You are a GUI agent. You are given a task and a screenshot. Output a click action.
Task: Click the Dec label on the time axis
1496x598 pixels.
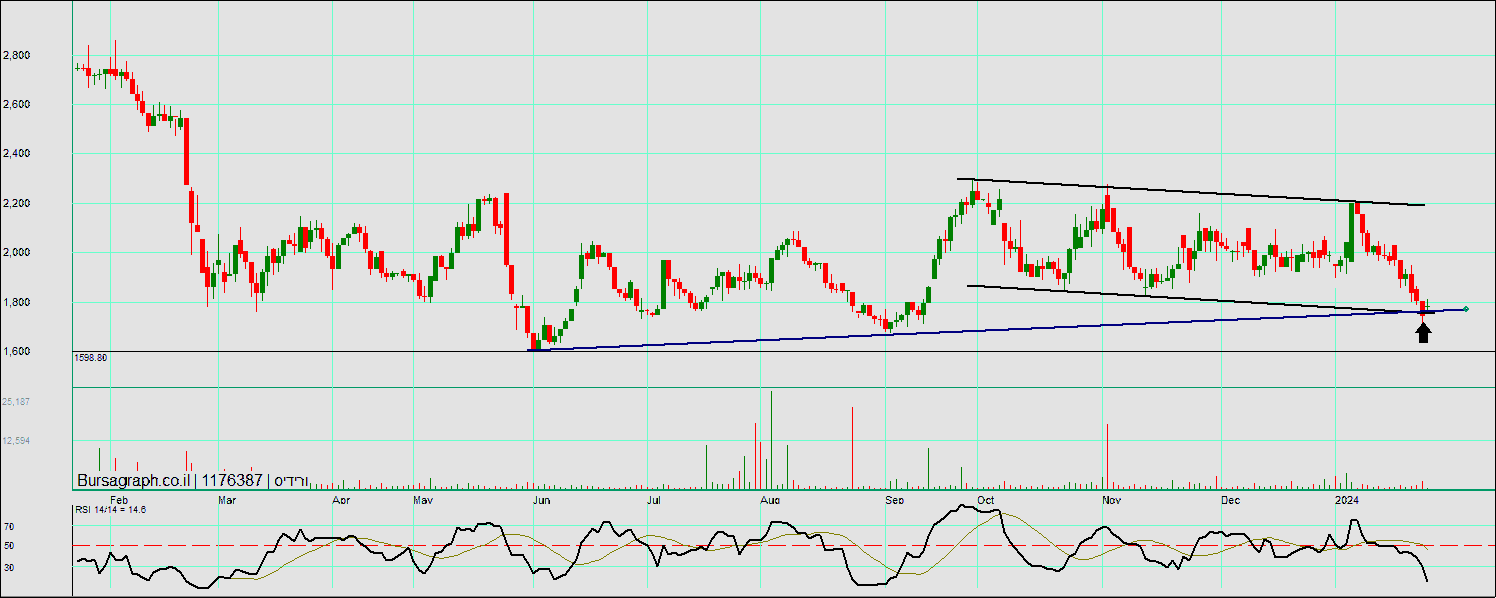coord(1230,499)
